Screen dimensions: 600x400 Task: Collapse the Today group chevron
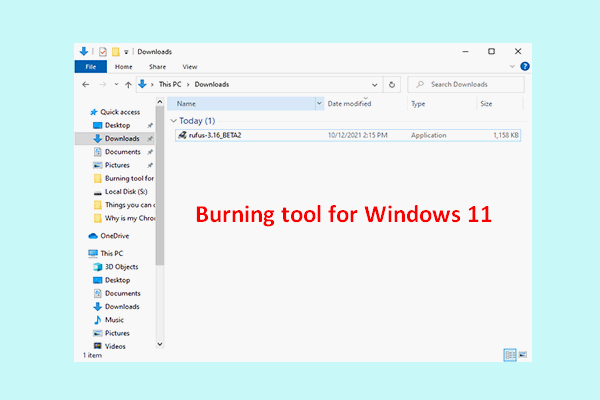tap(173, 120)
